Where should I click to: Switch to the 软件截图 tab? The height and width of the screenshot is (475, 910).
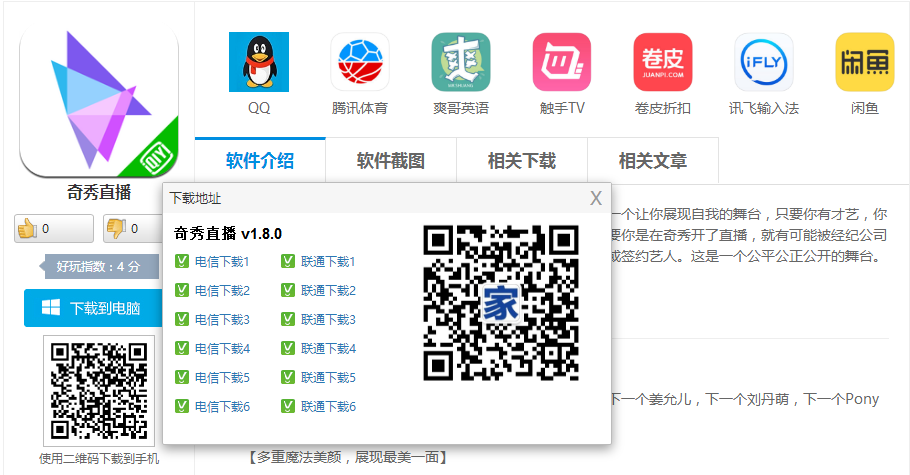point(391,161)
